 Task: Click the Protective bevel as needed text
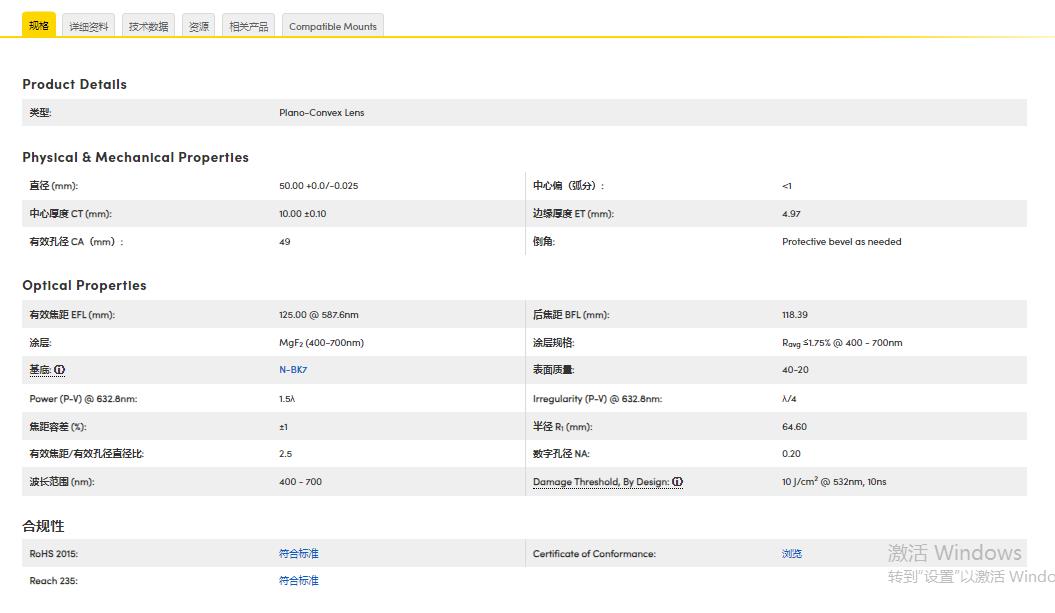841,242
